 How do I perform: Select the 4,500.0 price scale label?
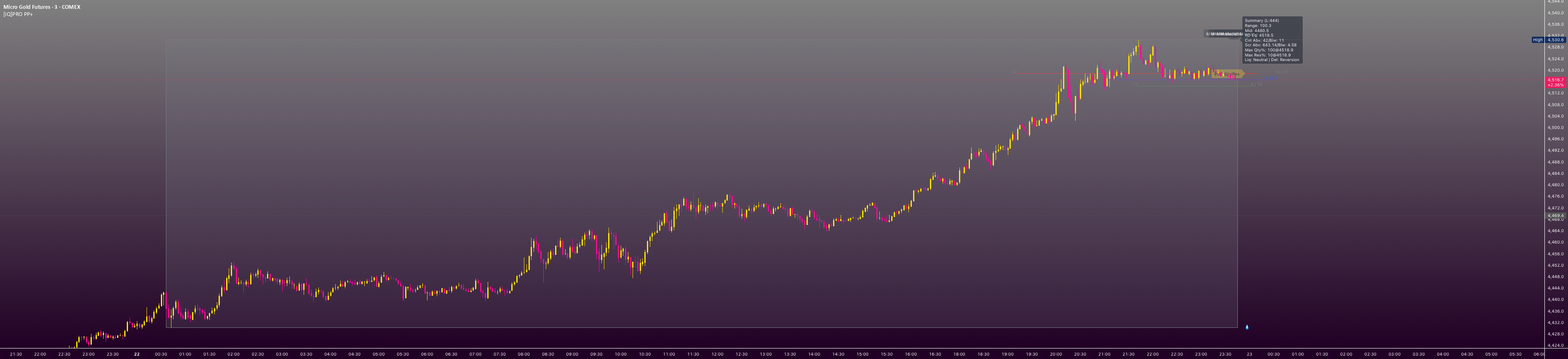[1556, 128]
